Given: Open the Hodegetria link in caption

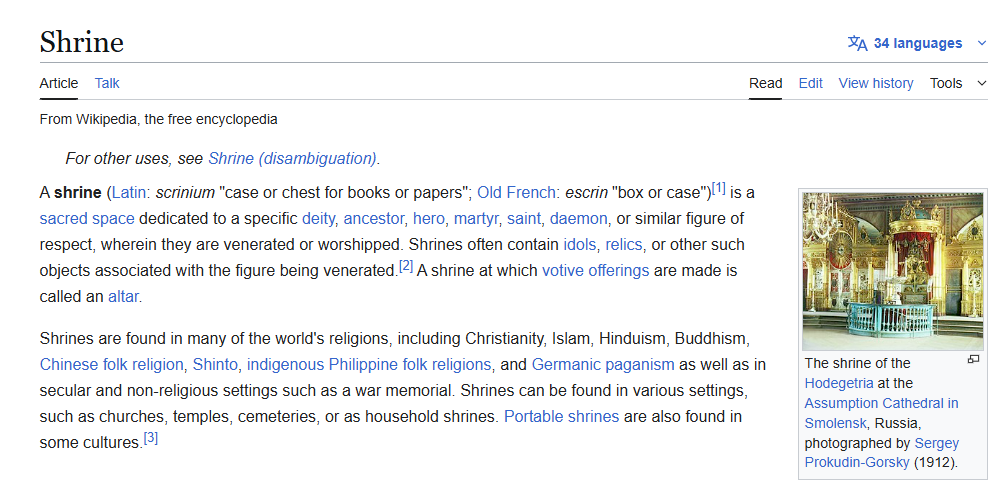Looking at the screenshot, I should pyautogui.click(x=839, y=383).
